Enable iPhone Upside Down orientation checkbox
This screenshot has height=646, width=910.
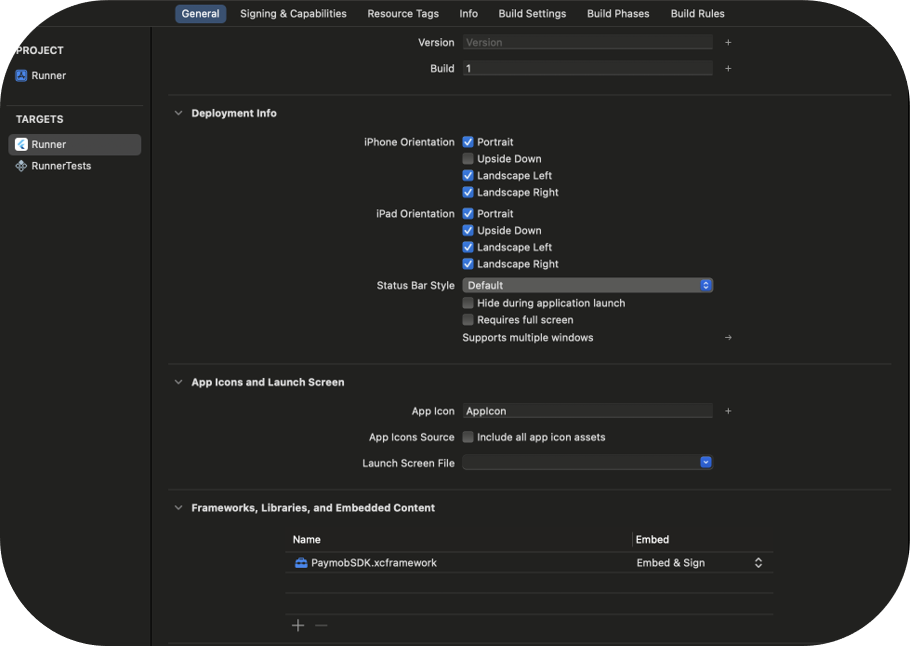(468, 159)
